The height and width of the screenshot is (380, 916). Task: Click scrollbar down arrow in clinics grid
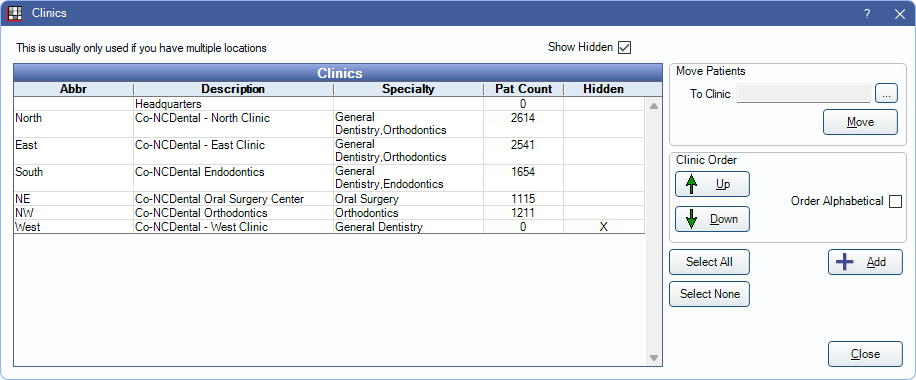point(654,358)
